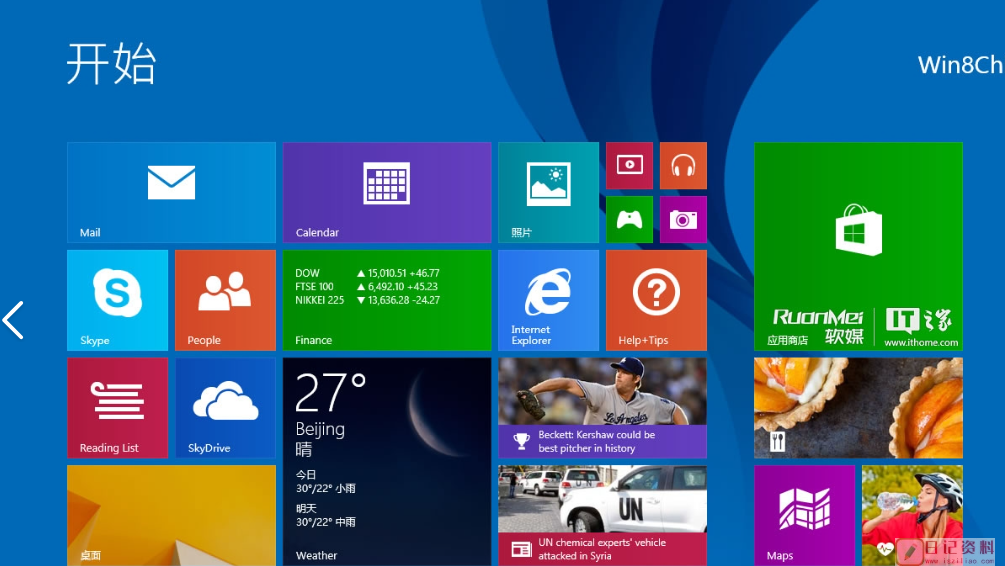Launch Internet Explorer tile
This screenshot has height=566, width=1005.
tap(549, 300)
